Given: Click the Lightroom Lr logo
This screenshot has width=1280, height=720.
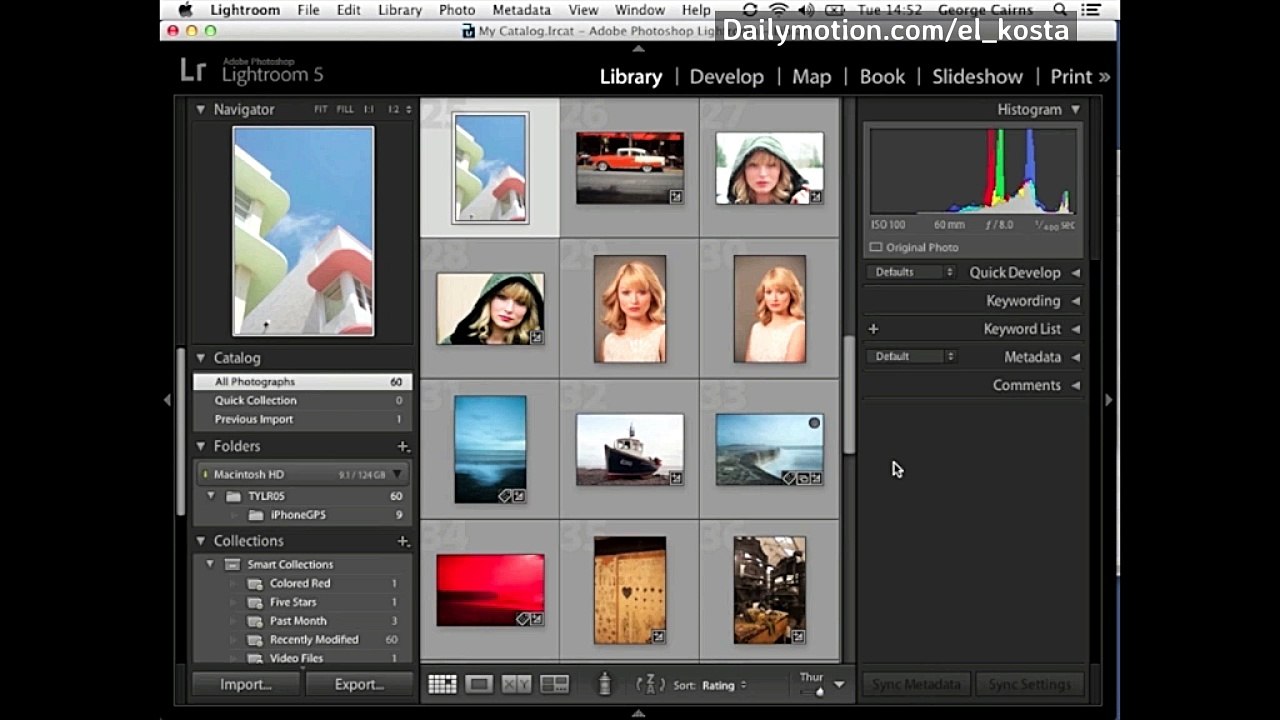Looking at the screenshot, I should [x=193, y=70].
